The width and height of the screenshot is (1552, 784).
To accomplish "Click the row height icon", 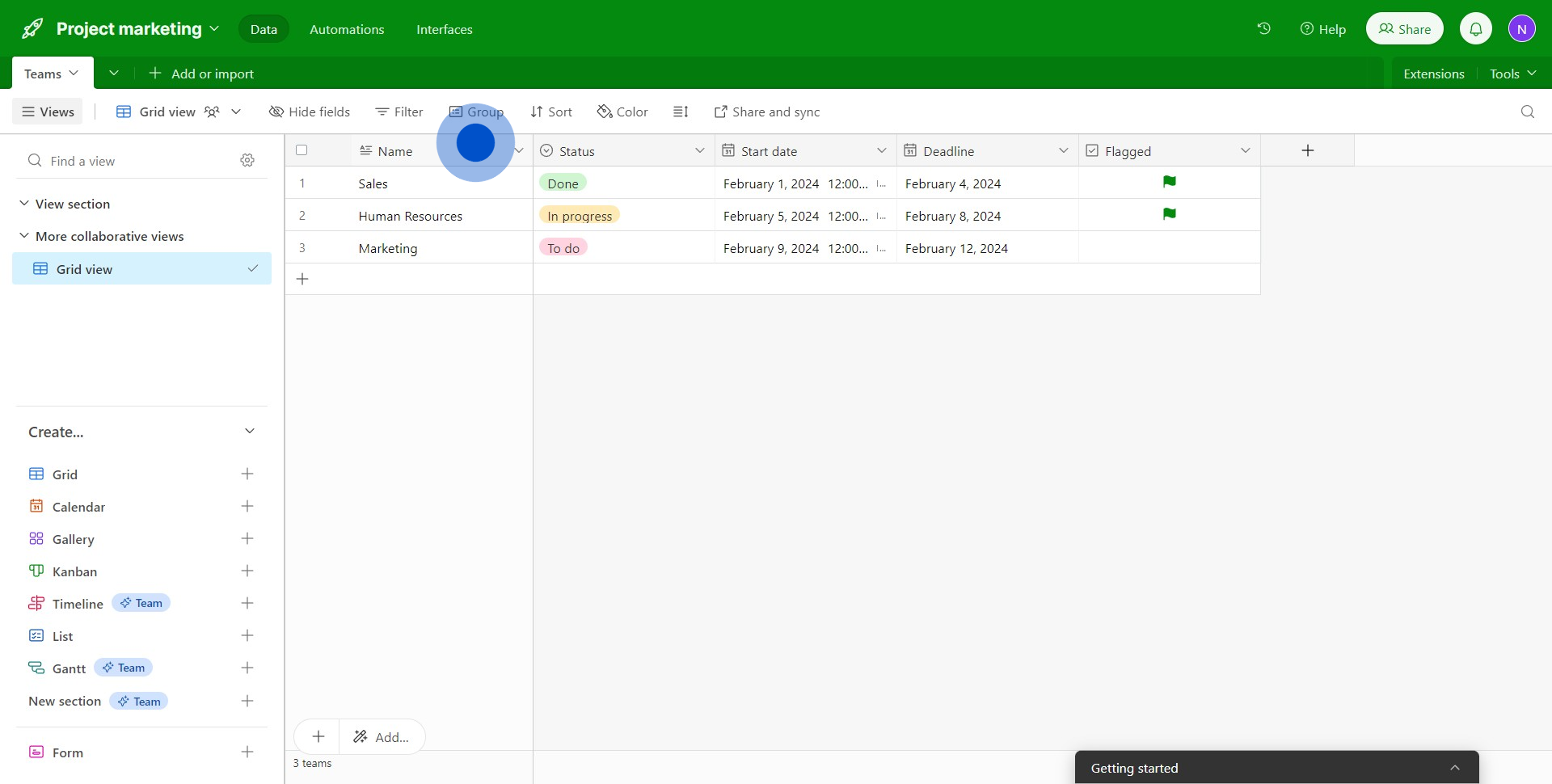I will pos(681,112).
